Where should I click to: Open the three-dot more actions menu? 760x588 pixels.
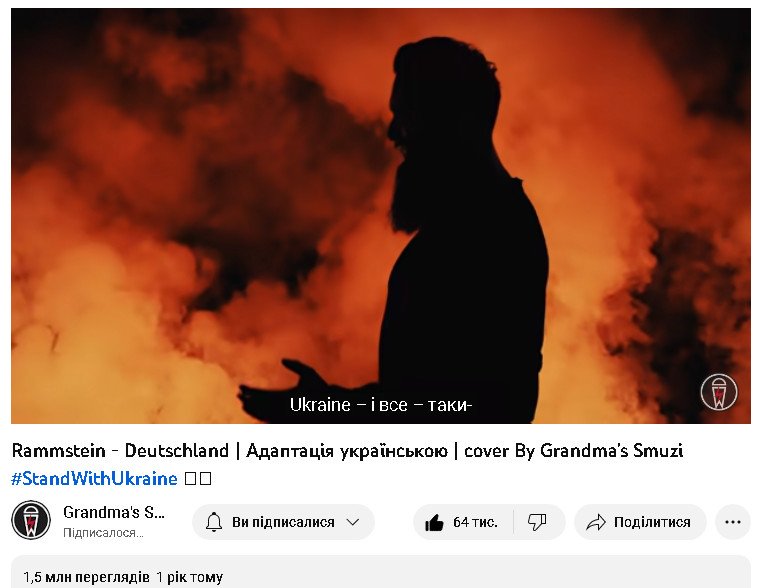(733, 522)
